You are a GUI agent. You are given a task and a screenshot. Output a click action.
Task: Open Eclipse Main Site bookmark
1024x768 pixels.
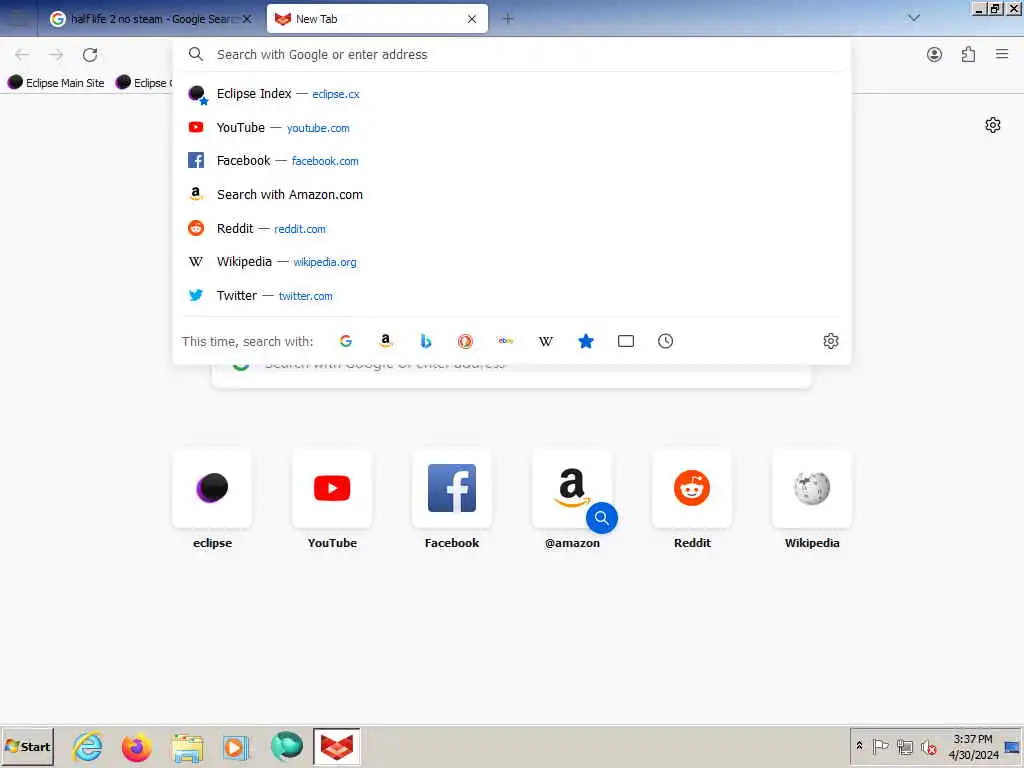(x=57, y=83)
